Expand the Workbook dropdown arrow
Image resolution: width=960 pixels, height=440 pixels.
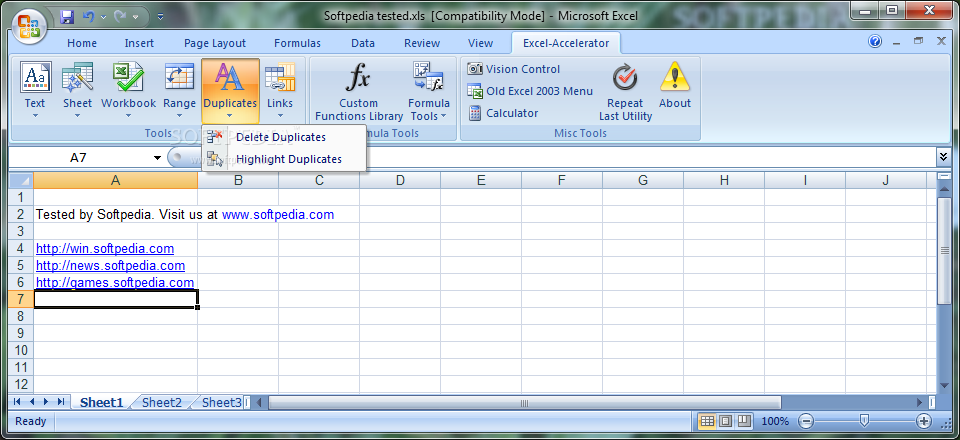coord(128,116)
